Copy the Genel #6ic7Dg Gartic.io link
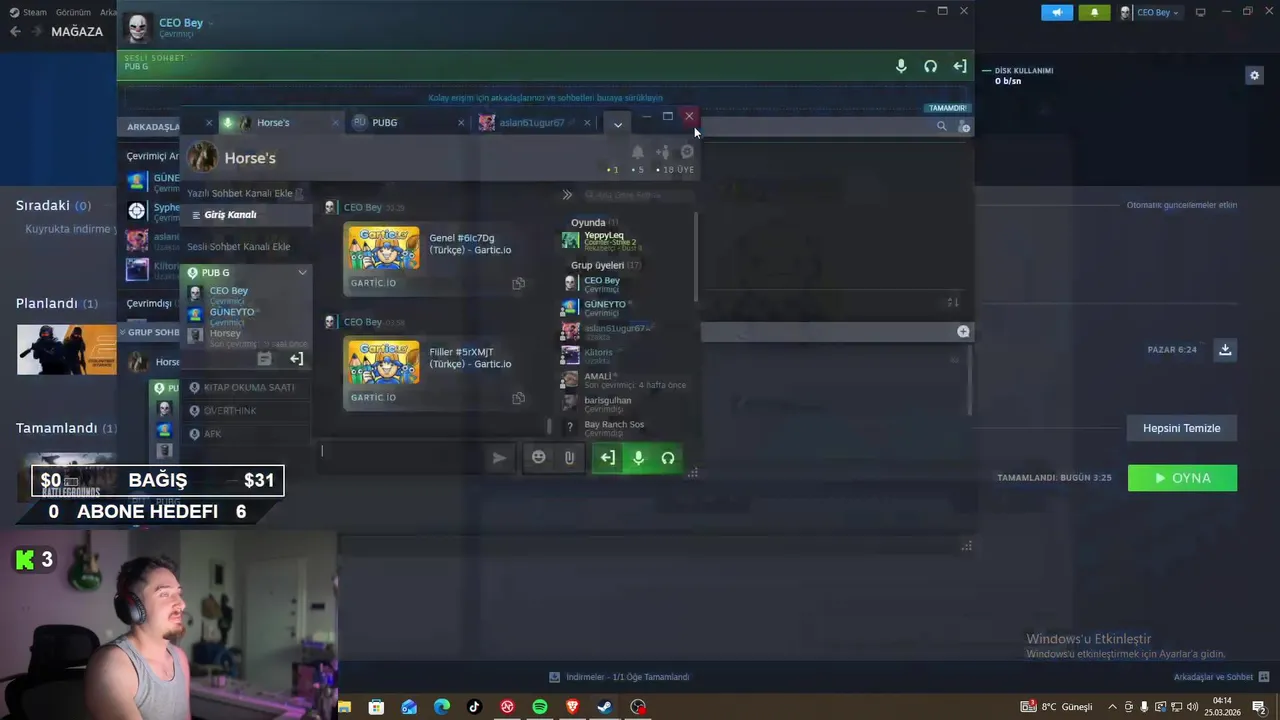This screenshot has width=1280, height=720. (x=518, y=283)
